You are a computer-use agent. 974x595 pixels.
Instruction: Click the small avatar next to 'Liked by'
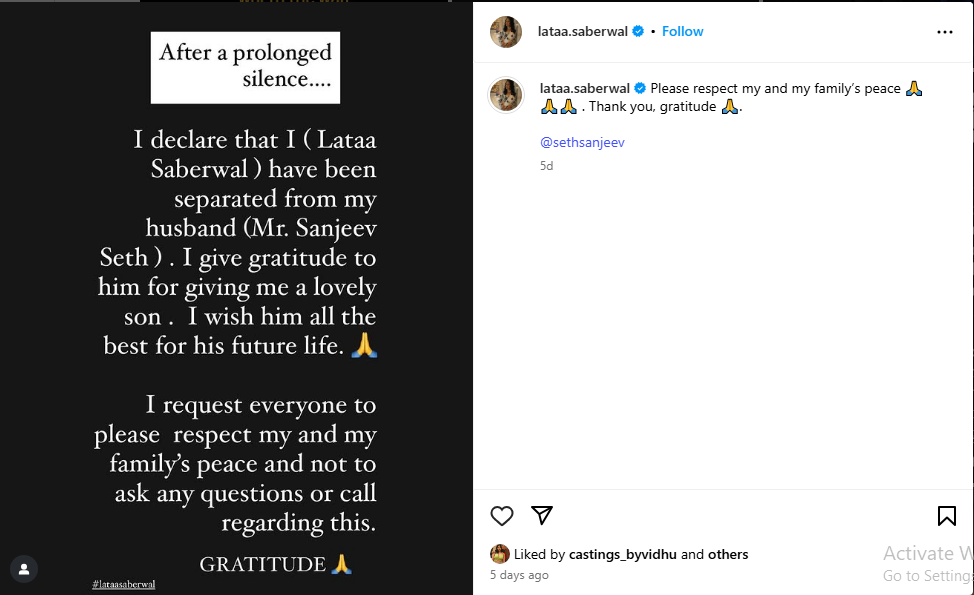(499, 554)
